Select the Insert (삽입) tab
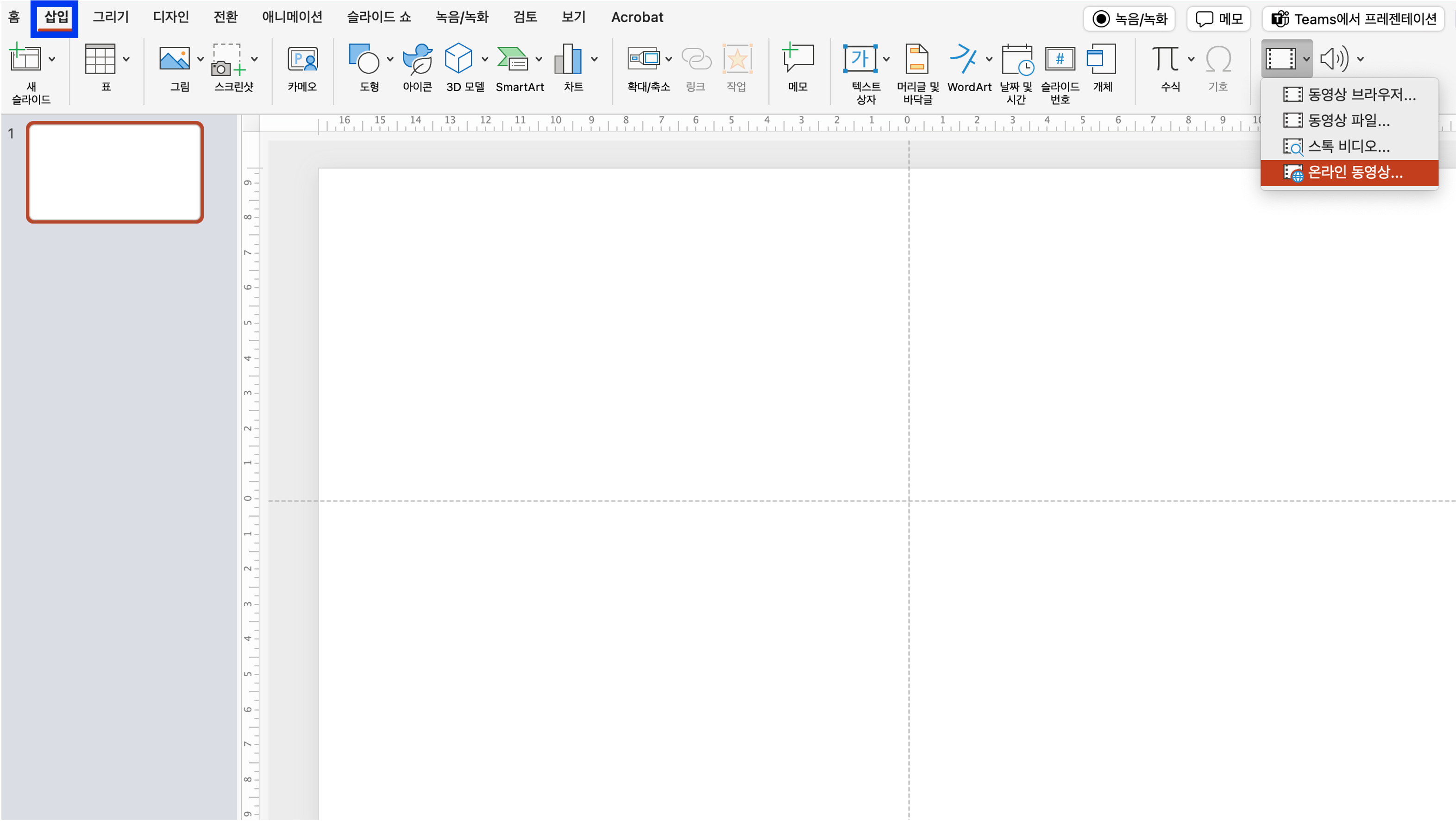The image size is (1456, 821). [x=56, y=18]
